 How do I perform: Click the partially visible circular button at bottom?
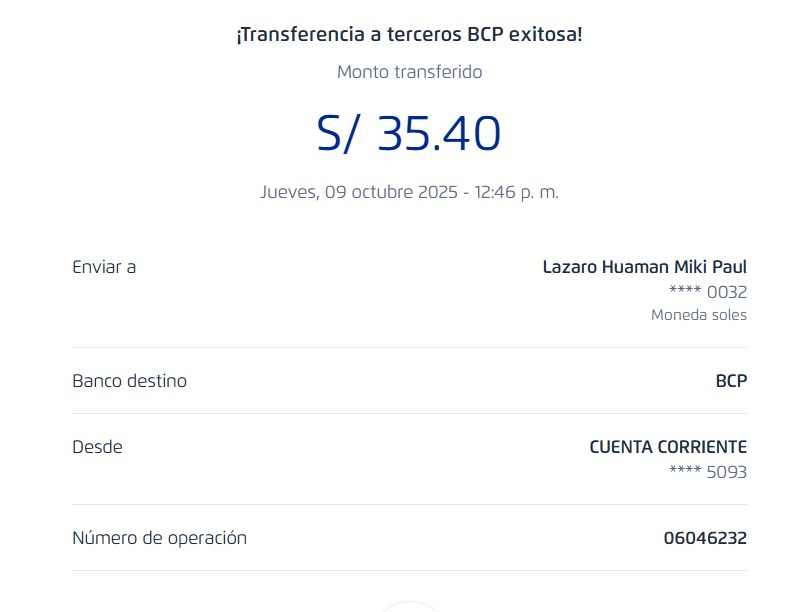click(x=410, y=607)
